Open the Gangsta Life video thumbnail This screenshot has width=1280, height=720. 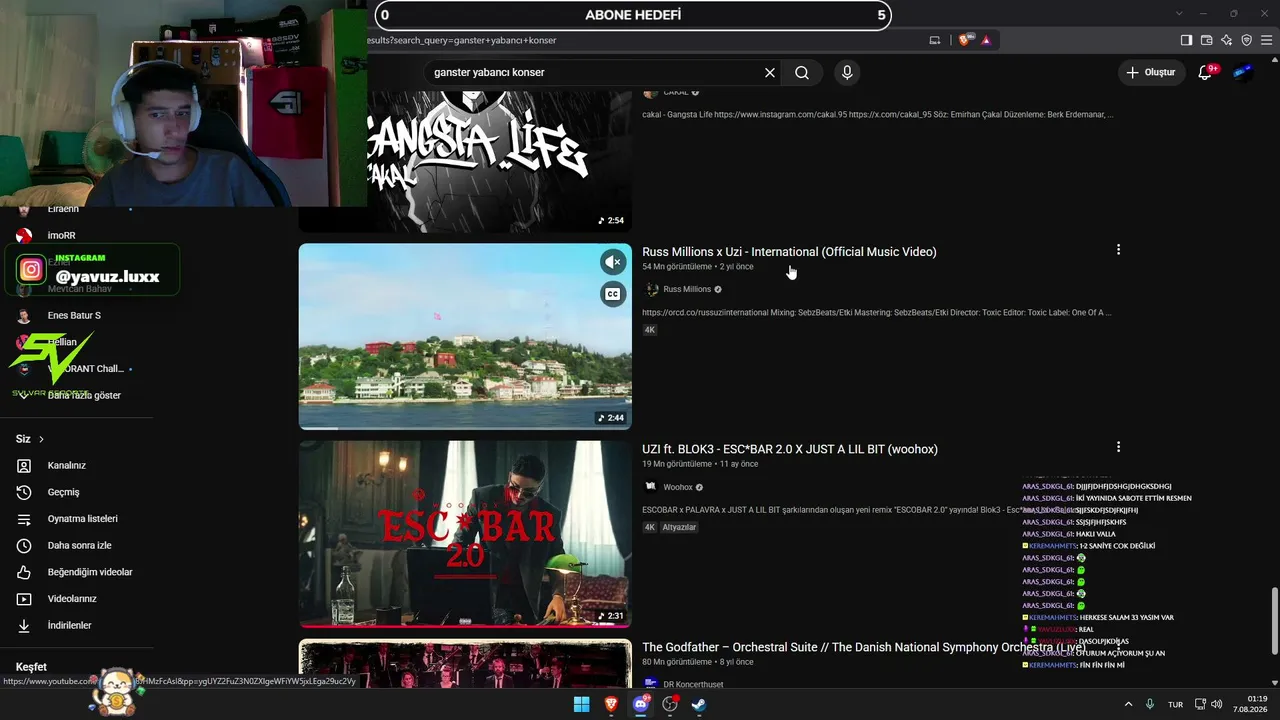(465, 160)
